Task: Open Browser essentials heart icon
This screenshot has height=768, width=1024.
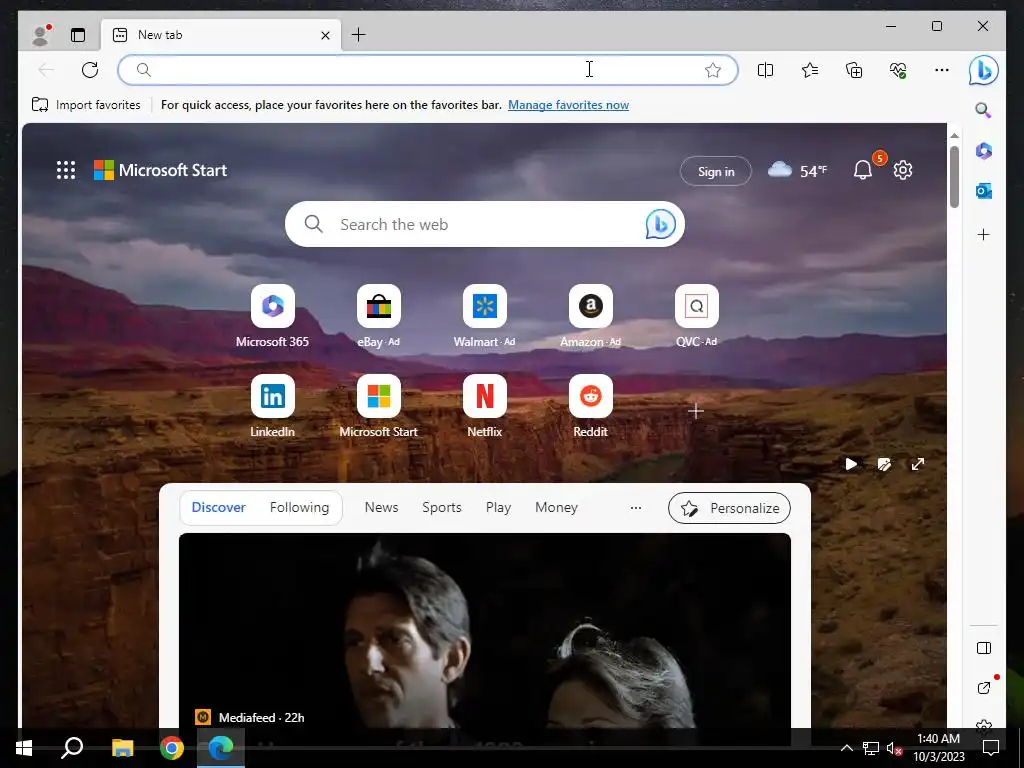Action: point(898,70)
